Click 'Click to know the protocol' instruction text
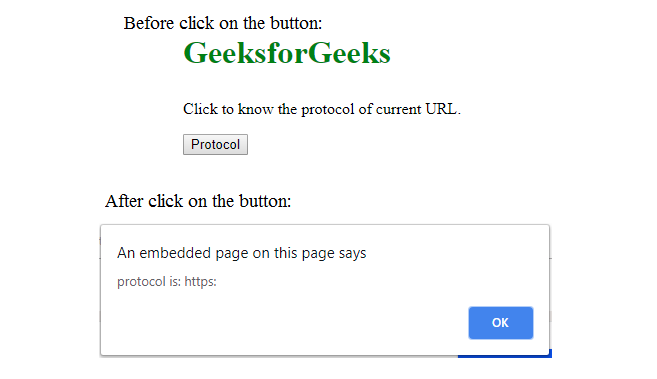Screen dimensions: 657x379 pyautogui.click(x=322, y=109)
